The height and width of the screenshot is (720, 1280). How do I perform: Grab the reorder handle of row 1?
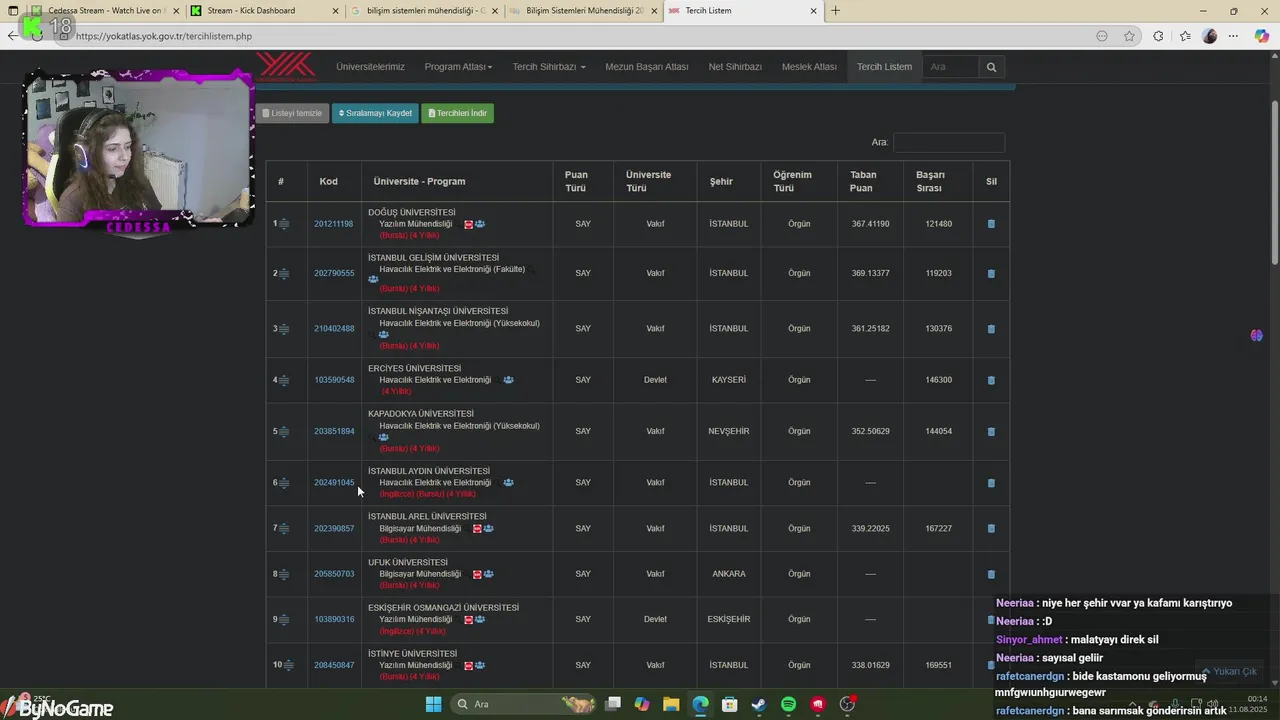284,224
